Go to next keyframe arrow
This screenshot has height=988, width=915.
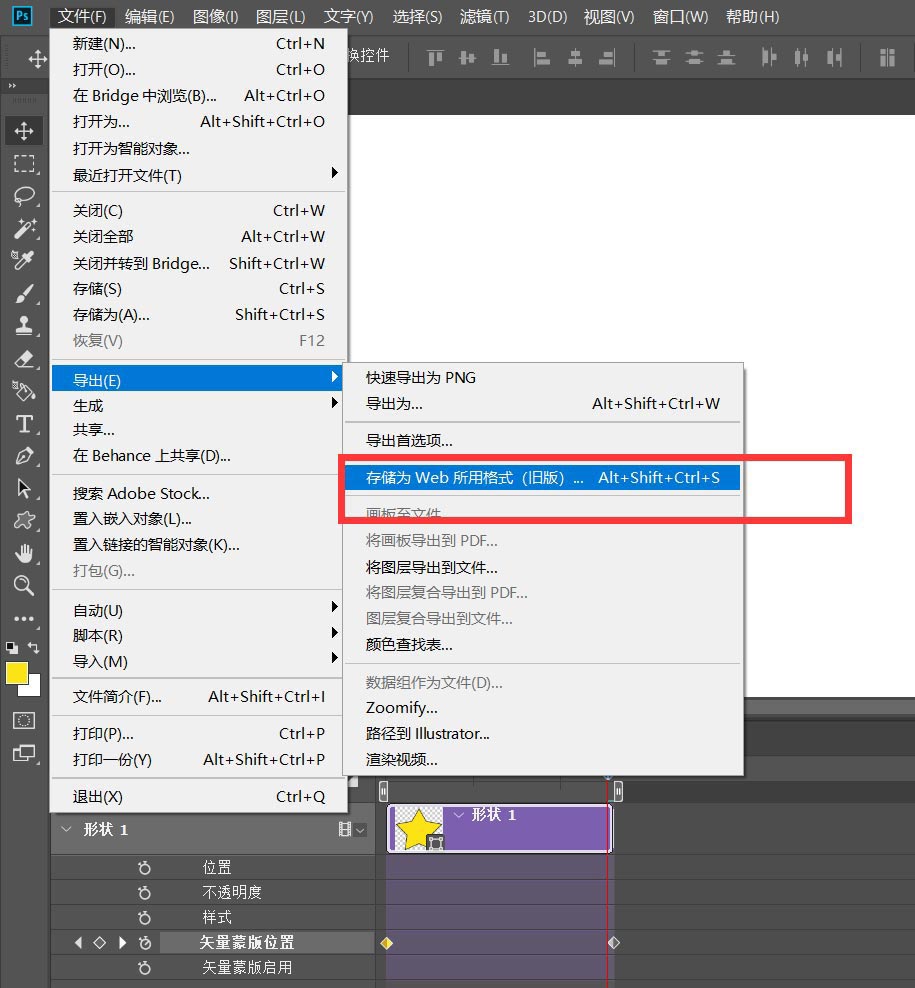coord(122,943)
